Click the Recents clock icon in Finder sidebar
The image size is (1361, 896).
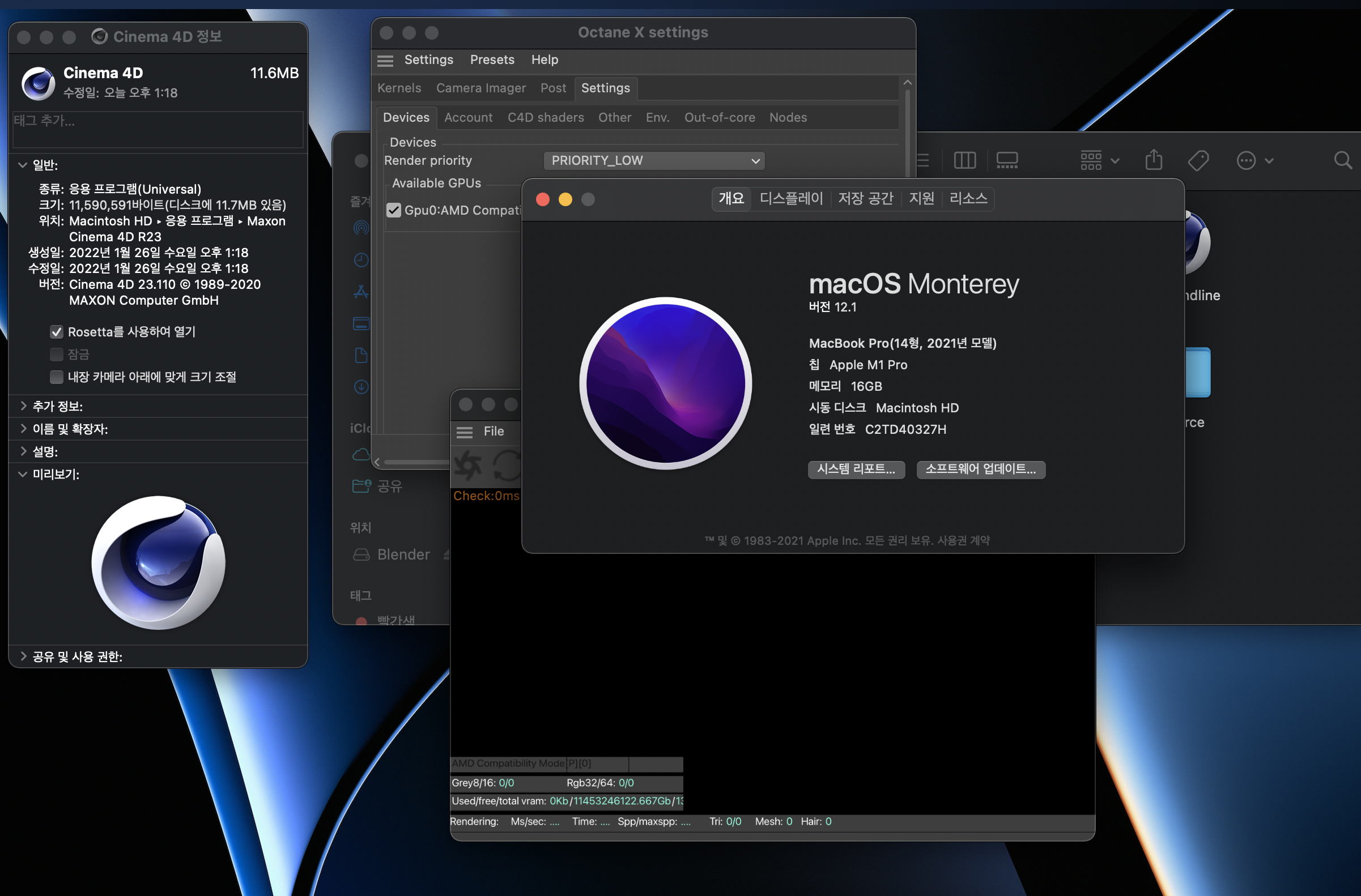pyautogui.click(x=361, y=261)
